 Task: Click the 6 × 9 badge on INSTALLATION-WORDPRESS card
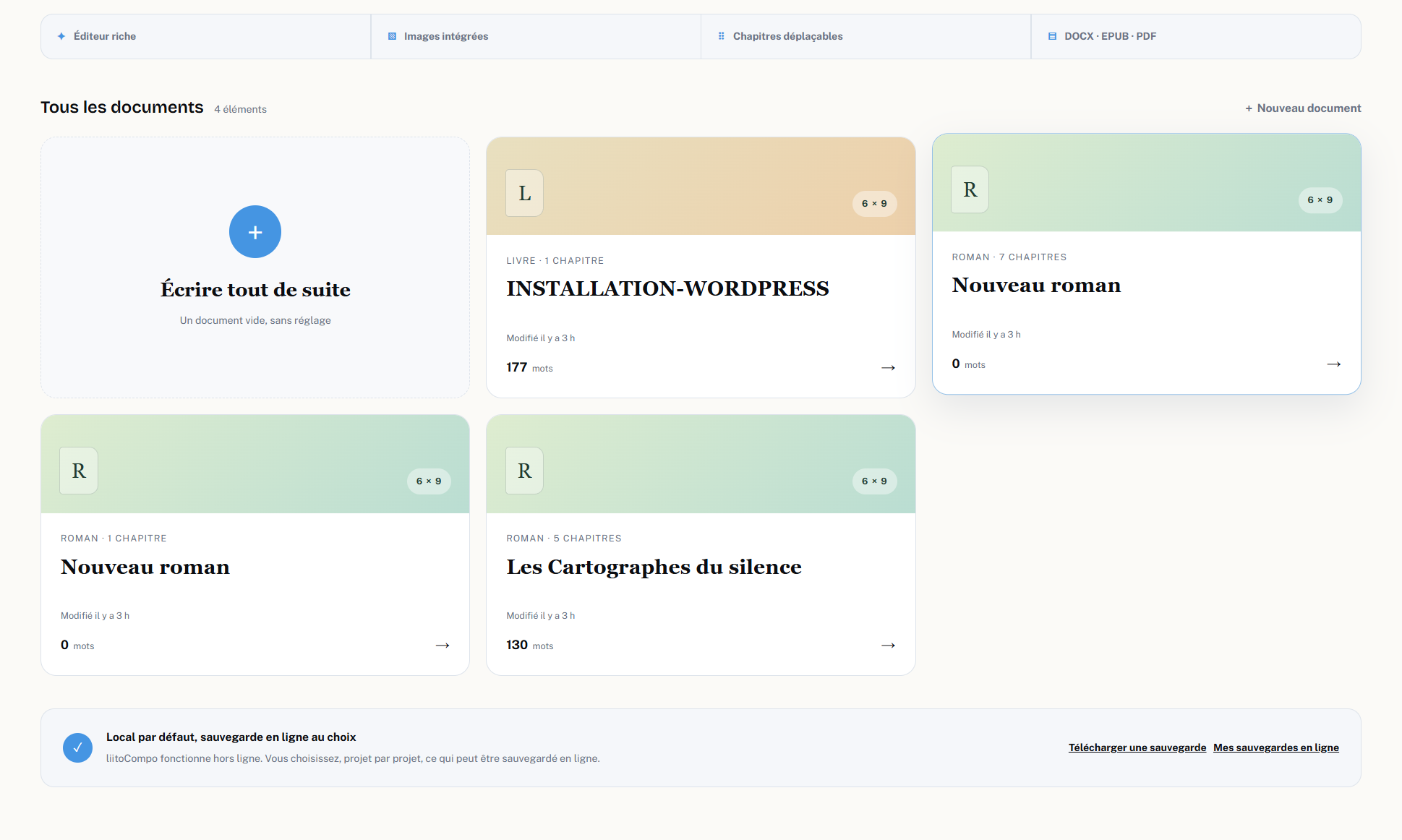pyautogui.click(x=874, y=203)
